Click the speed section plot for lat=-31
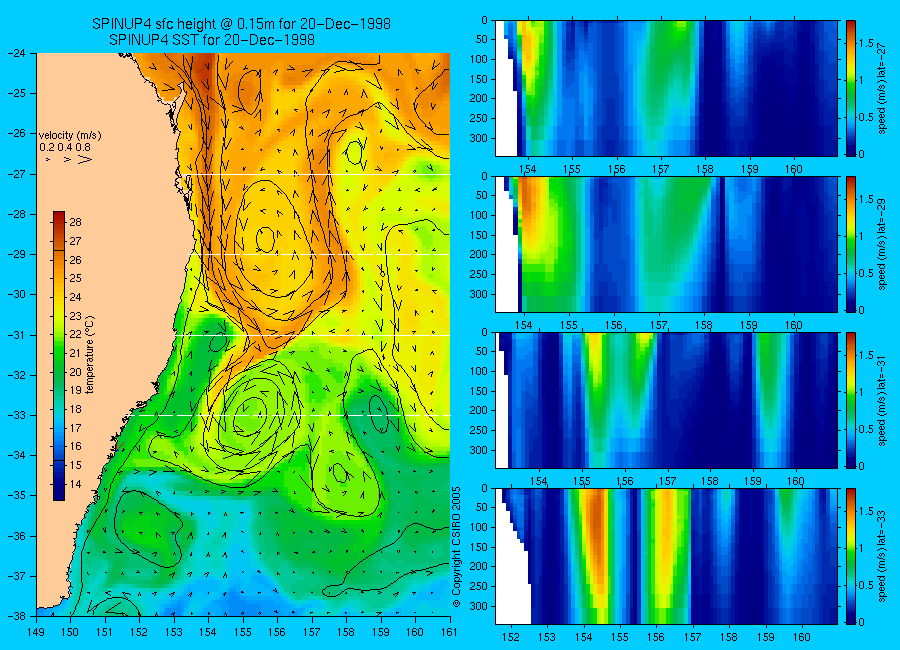900x650 pixels. tap(666, 401)
